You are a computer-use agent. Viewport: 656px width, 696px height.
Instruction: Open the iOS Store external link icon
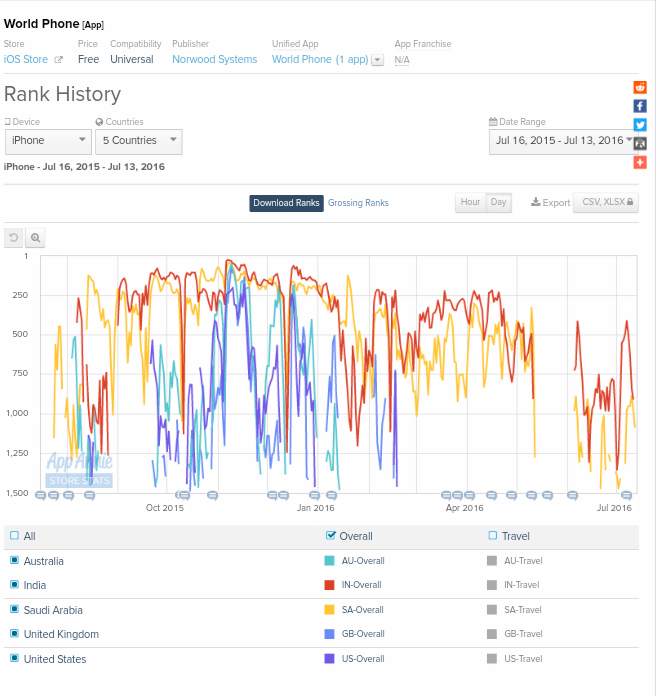(58, 60)
